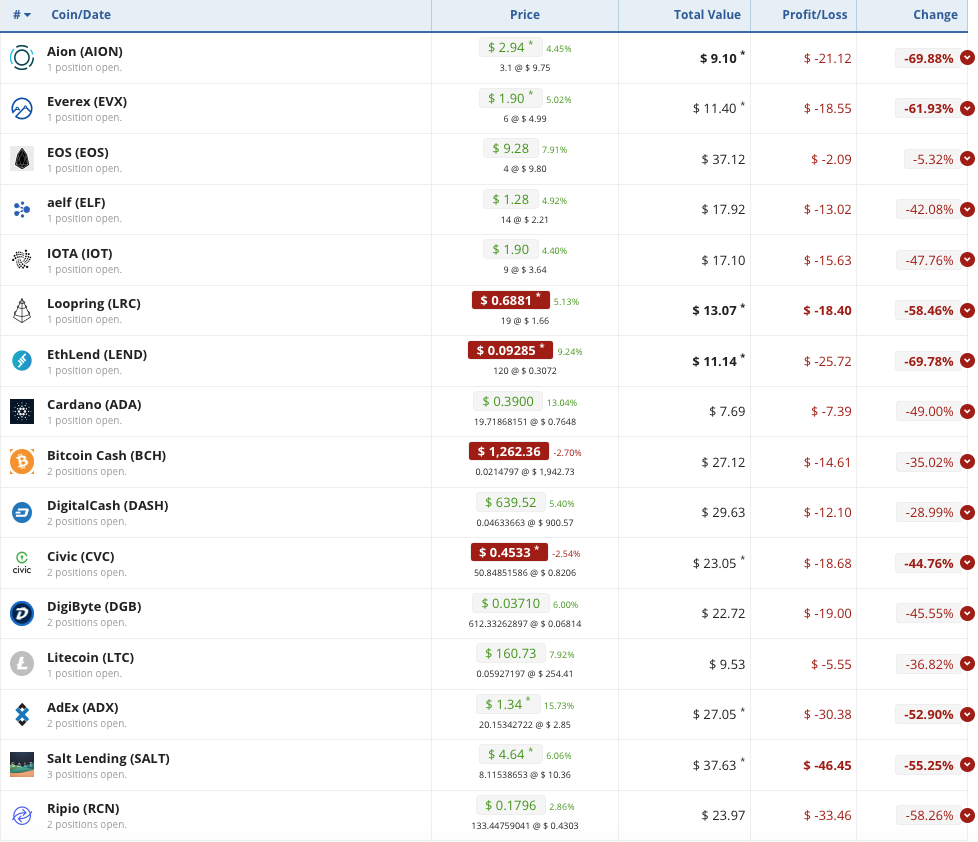Open the Aion (AION) coin name
Image resolution: width=978 pixels, height=842 pixels.
(85, 51)
